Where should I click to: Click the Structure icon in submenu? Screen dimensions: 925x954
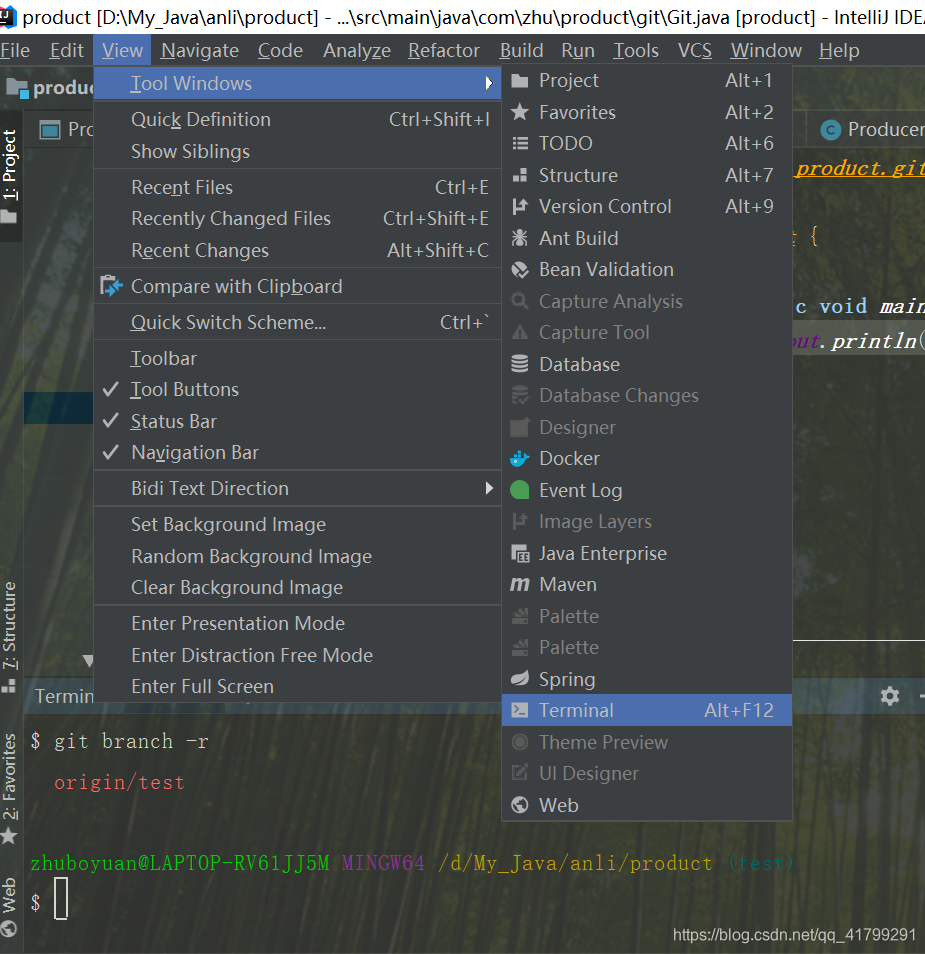coord(520,175)
